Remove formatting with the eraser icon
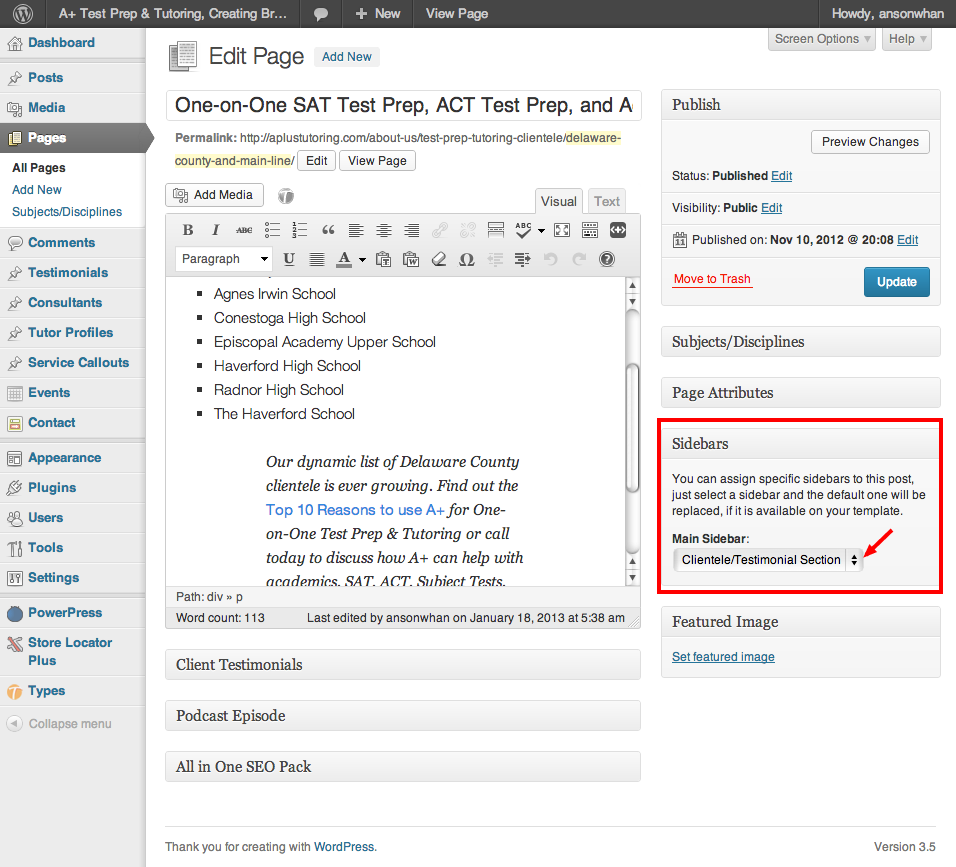 pos(439,259)
